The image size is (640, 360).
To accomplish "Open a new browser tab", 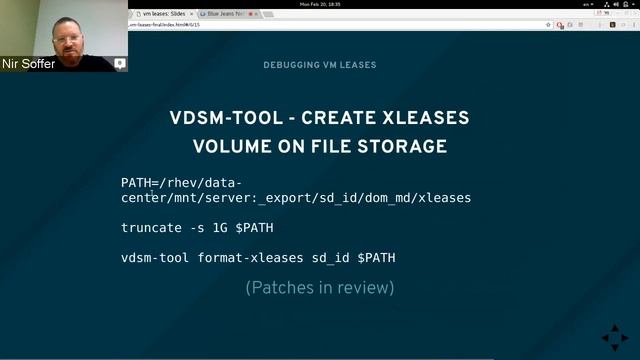I will click(x=268, y=14).
